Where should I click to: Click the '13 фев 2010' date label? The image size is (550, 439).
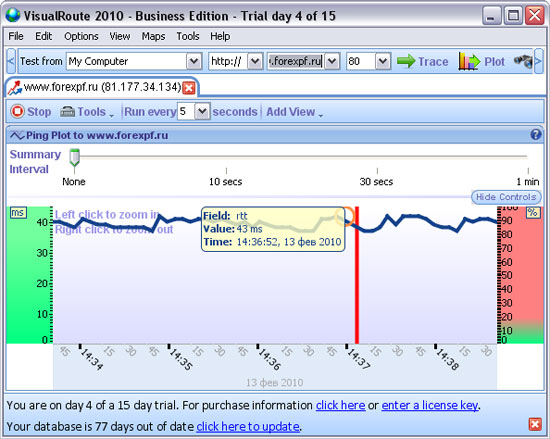[275, 382]
